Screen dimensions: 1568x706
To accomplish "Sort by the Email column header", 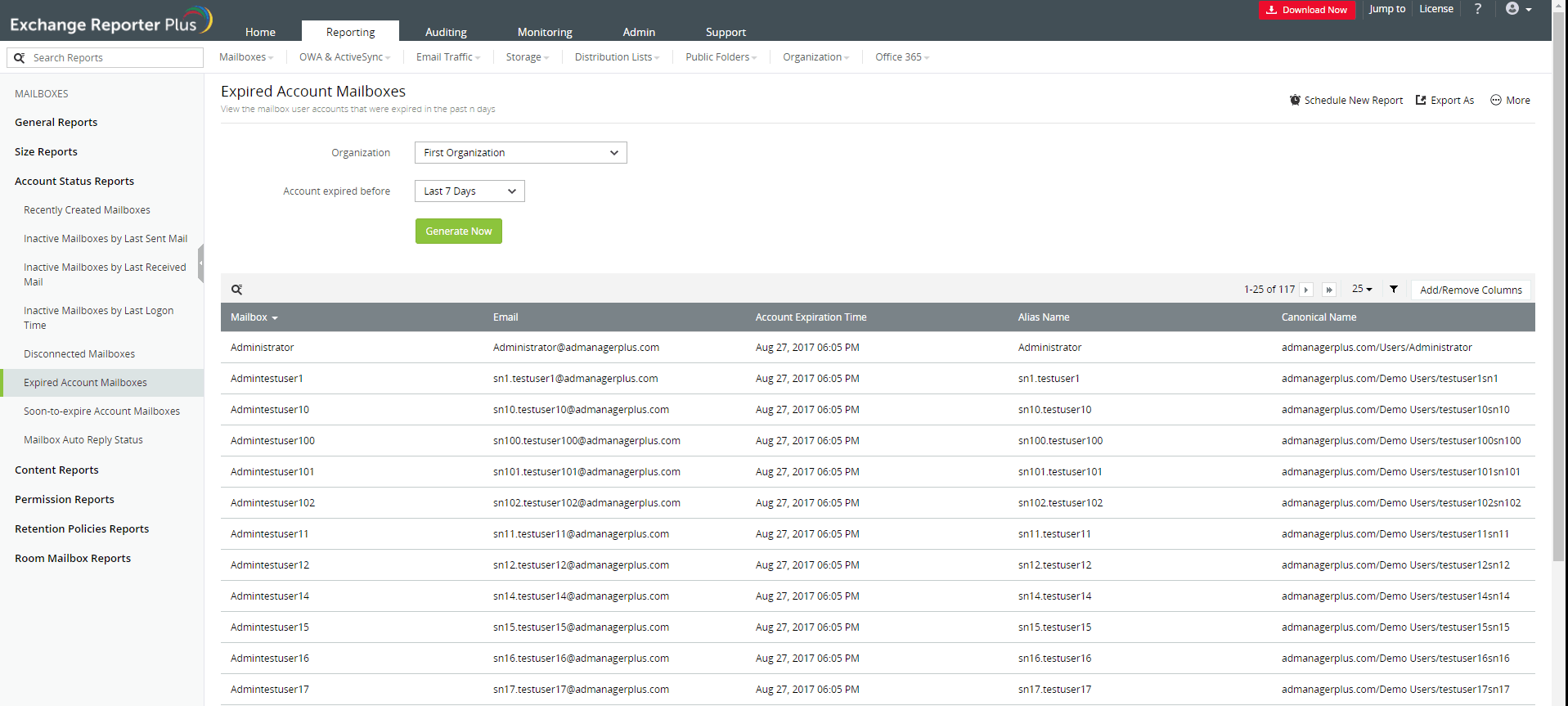I will click(505, 317).
